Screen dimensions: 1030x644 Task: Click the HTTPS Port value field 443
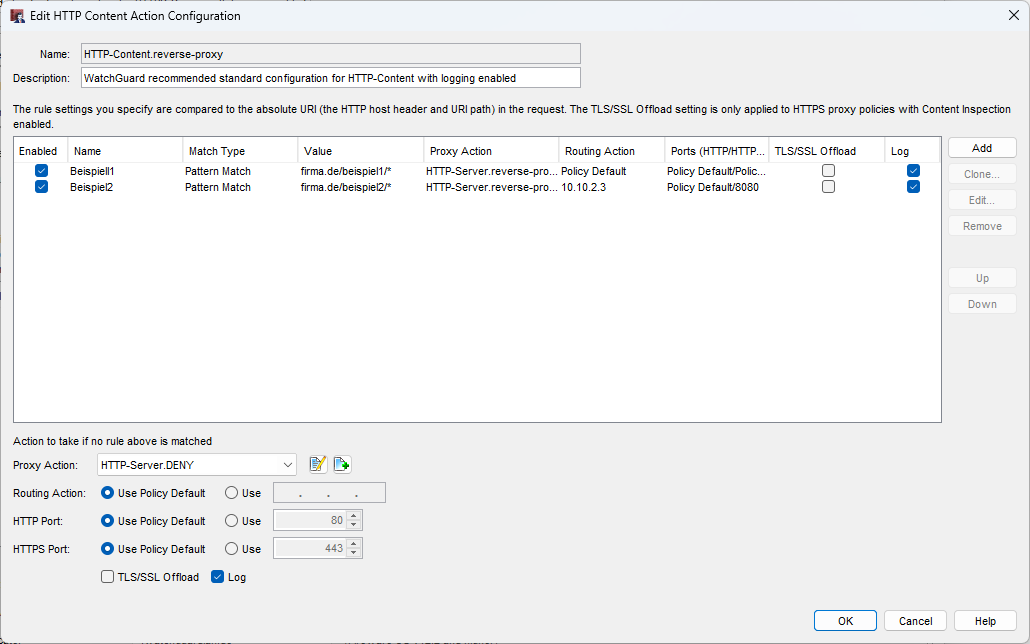[x=310, y=549]
